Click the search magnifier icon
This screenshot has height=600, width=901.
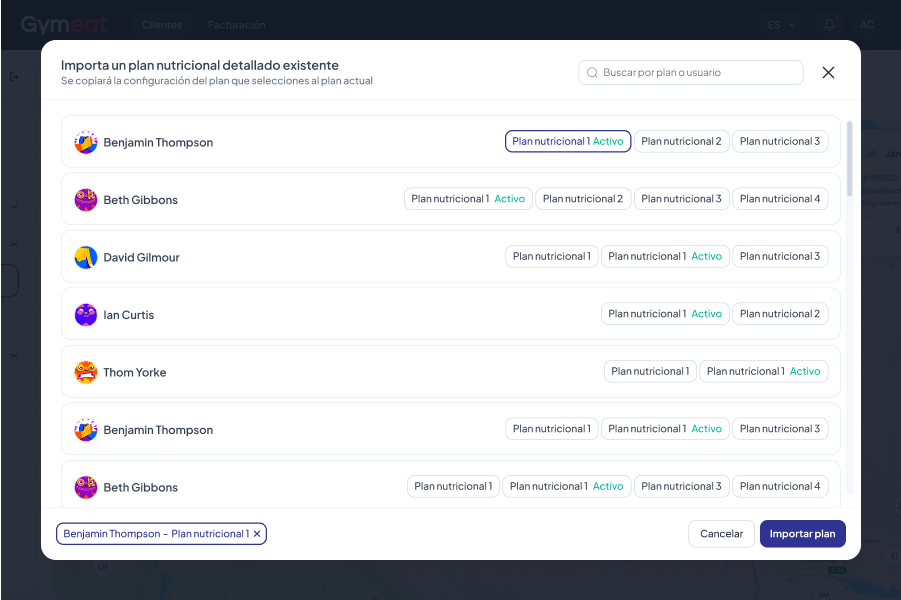(592, 73)
